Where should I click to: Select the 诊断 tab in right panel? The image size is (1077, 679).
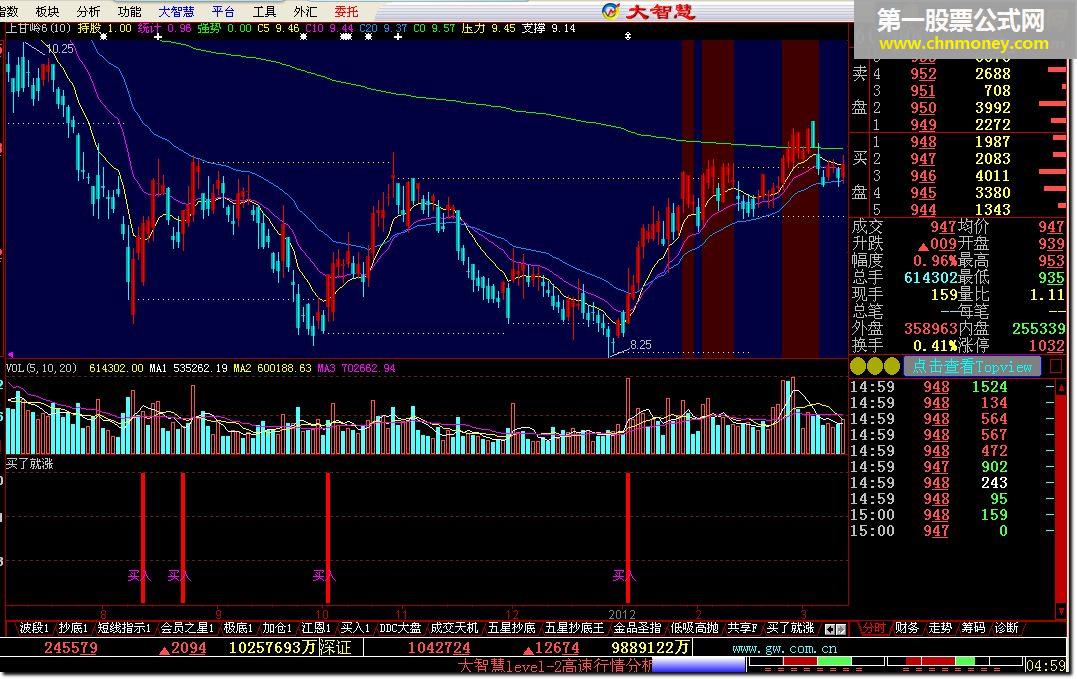coord(1006,628)
